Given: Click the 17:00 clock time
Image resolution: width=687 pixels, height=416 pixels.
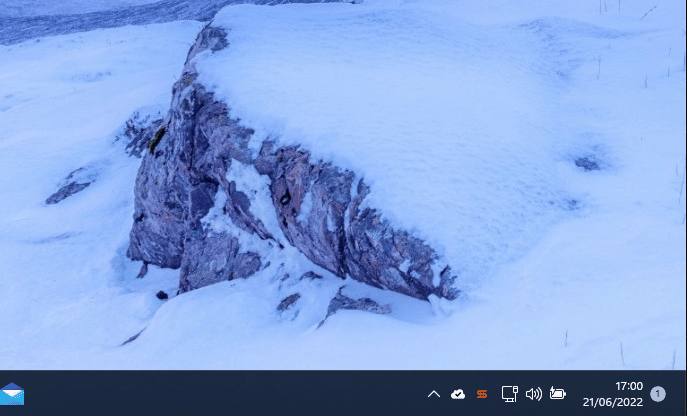Looking at the screenshot, I should 628,386.
